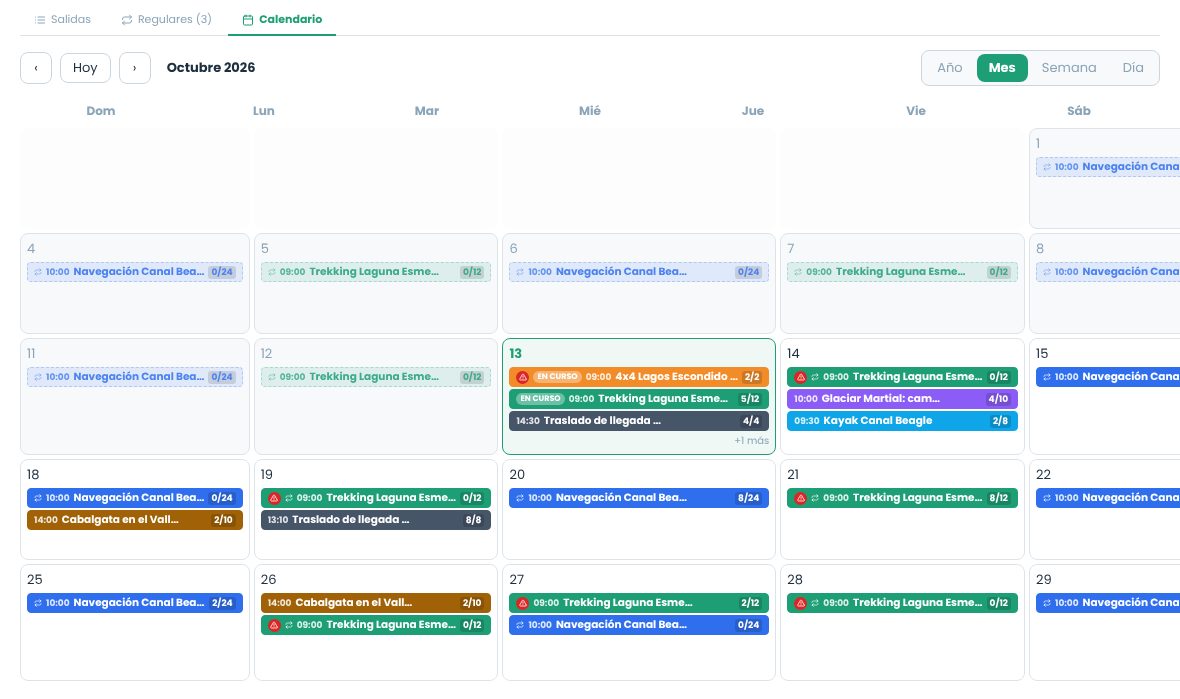Go to next month with right chevron
The width and height of the screenshot is (1180, 699).
pyautogui.click(x=135, y=68)
